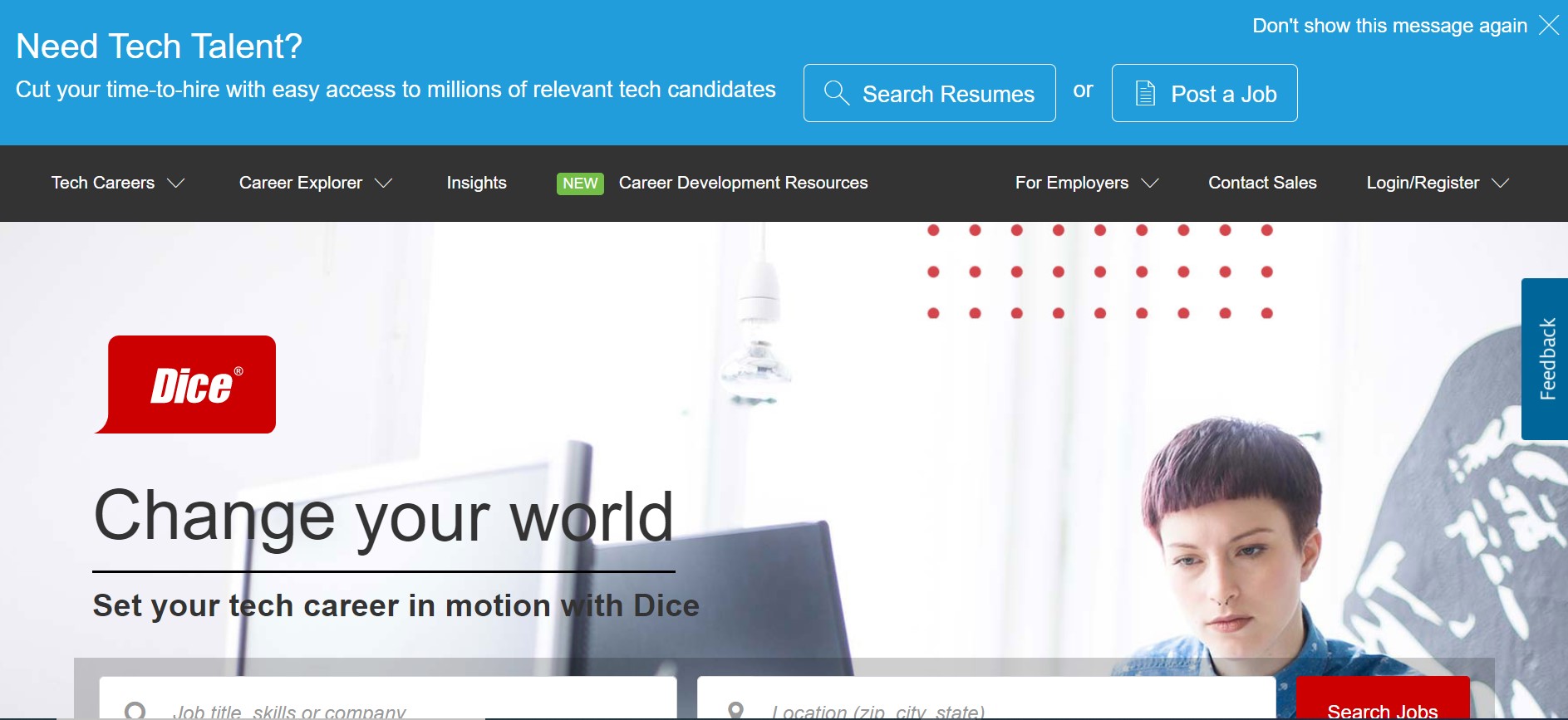Click the search icon in job field

(135, 711)
